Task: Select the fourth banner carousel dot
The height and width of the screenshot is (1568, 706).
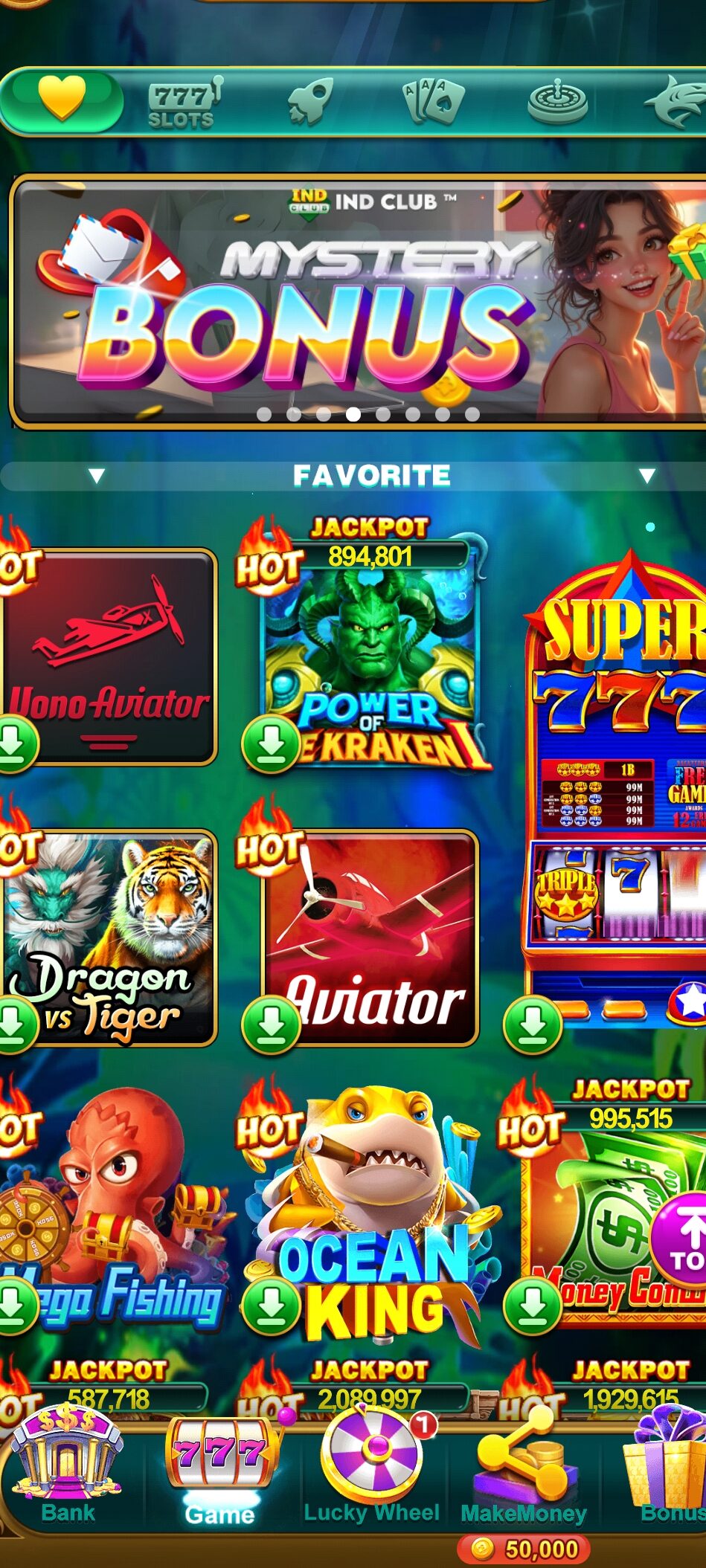Action: [353, 415]
